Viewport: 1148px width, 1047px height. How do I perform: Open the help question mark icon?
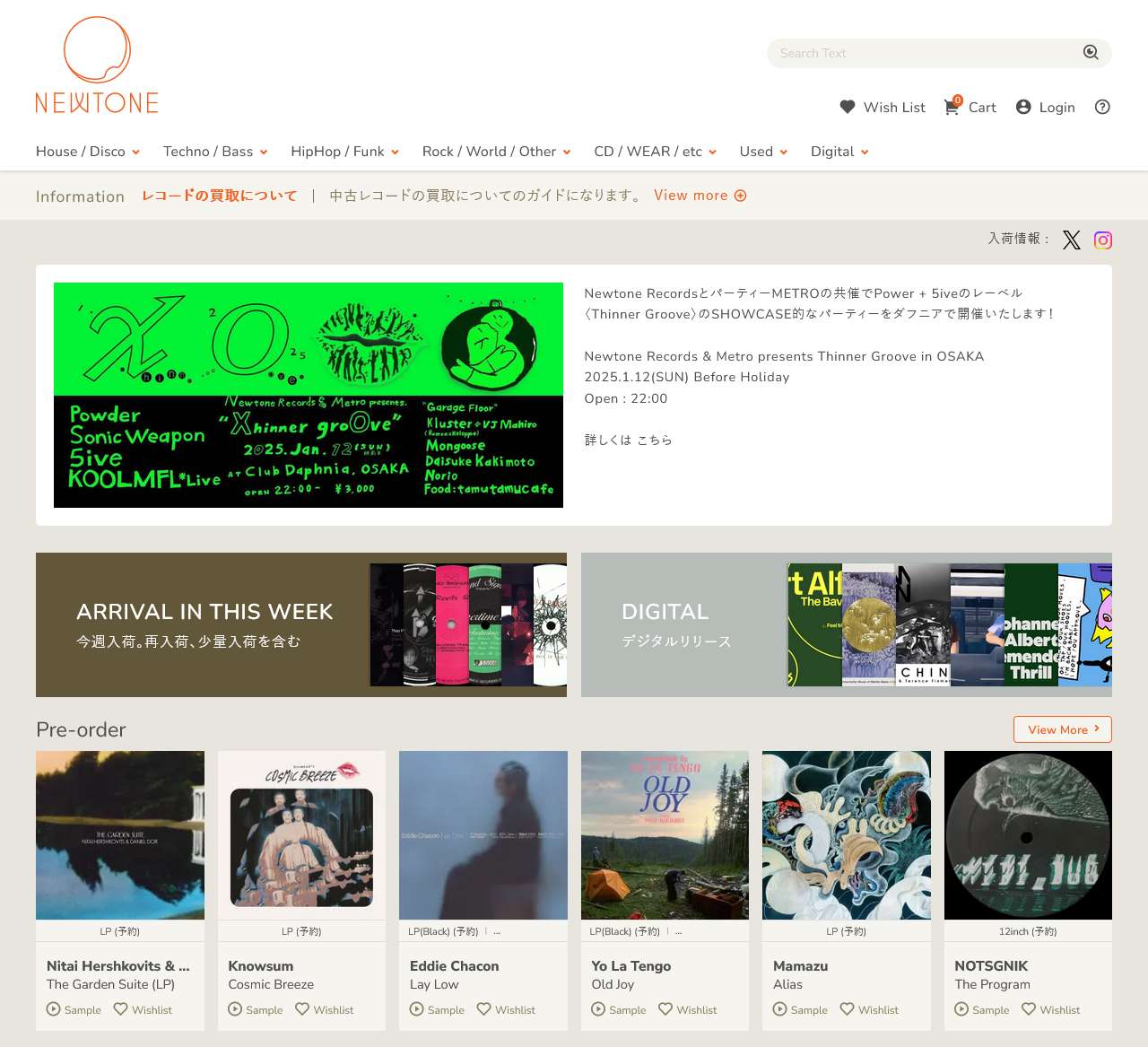[1102, 107]
